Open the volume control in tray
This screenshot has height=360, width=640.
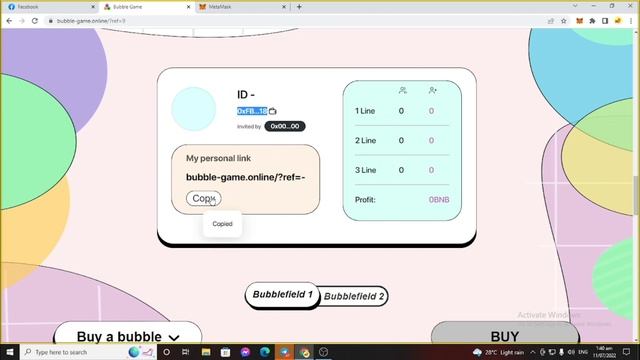point(571,352)
